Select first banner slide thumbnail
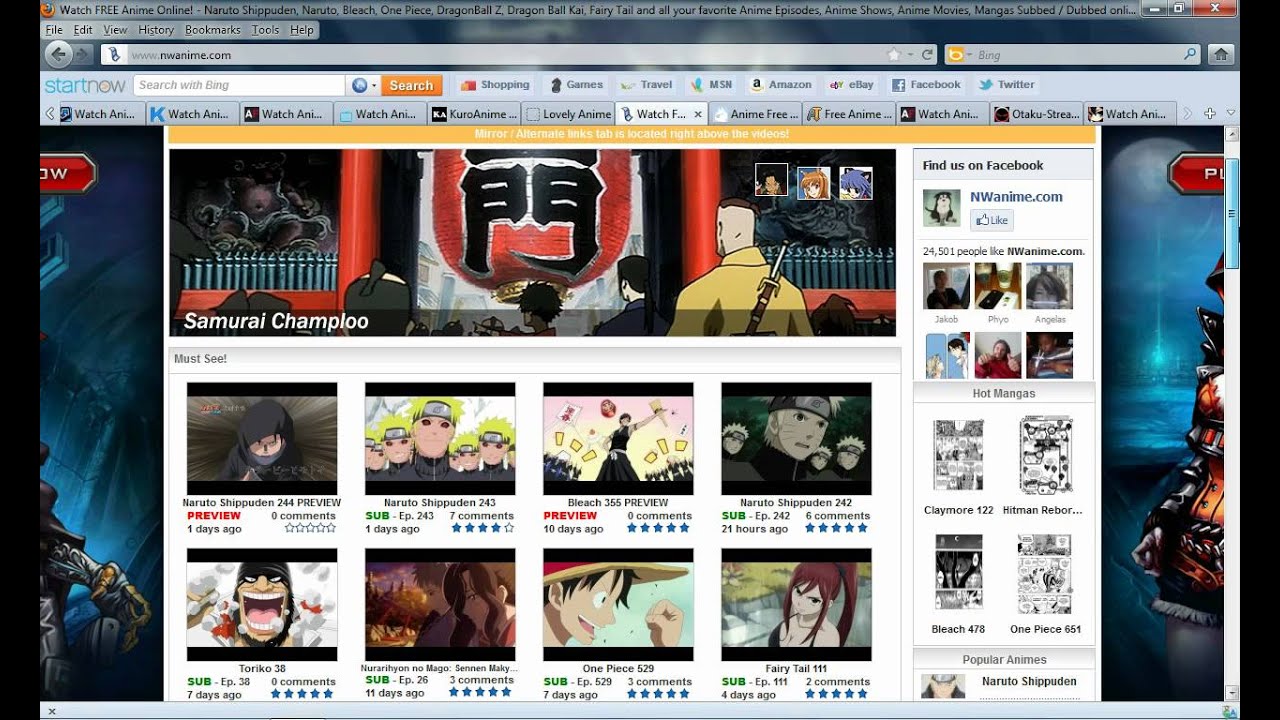1280x720 pixels. [771, 180]
